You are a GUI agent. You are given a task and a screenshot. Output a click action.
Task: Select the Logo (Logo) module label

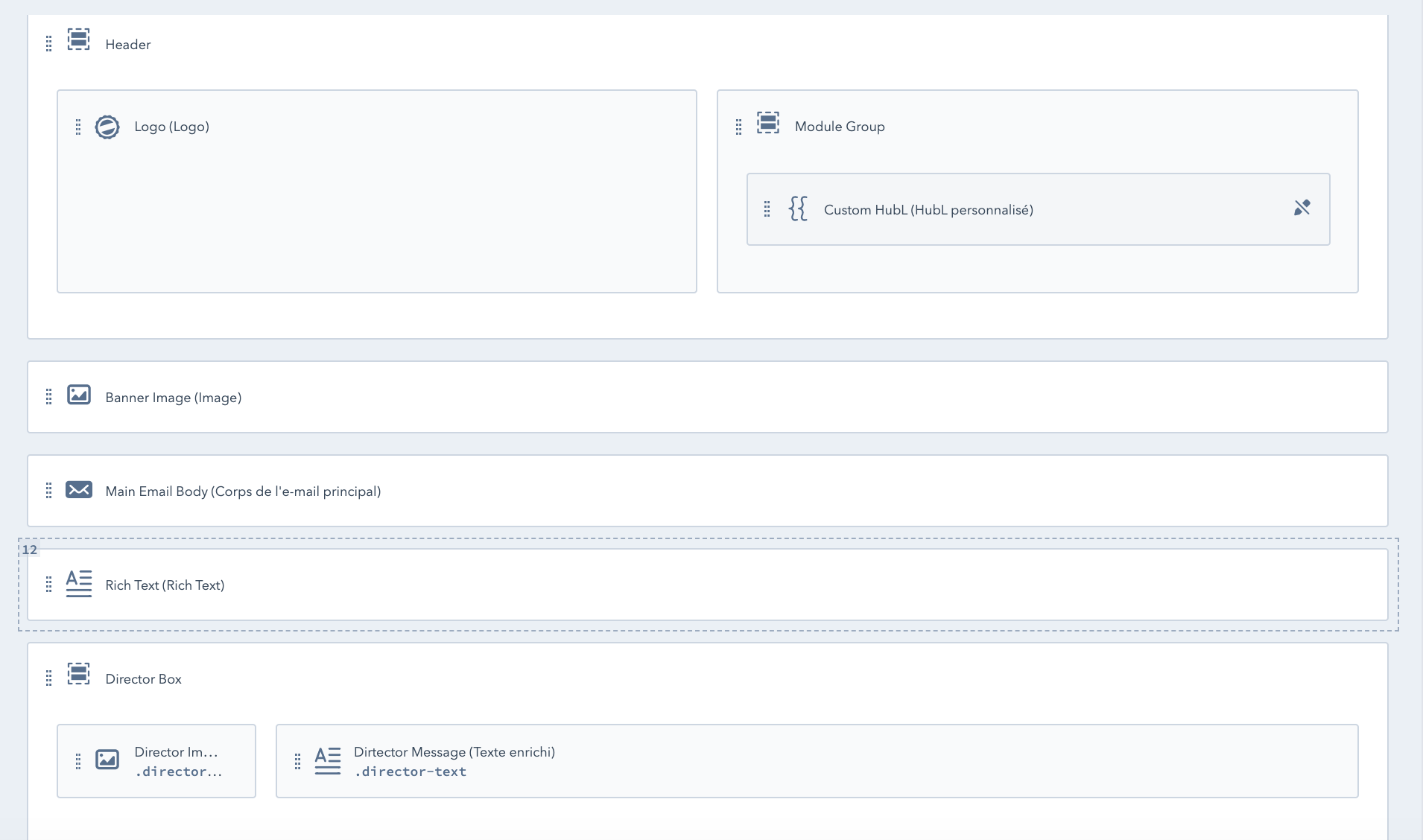[x=171, y=127]
